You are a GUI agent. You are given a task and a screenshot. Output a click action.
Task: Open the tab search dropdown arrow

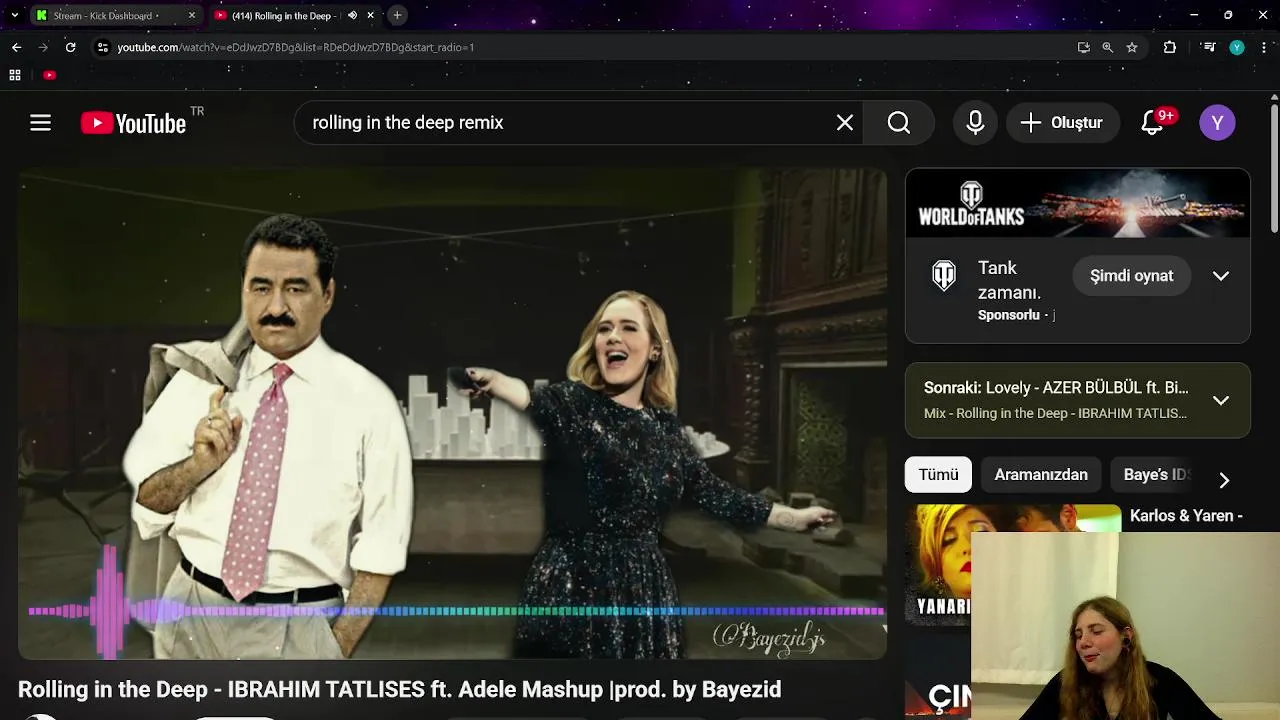coord(14,16)
